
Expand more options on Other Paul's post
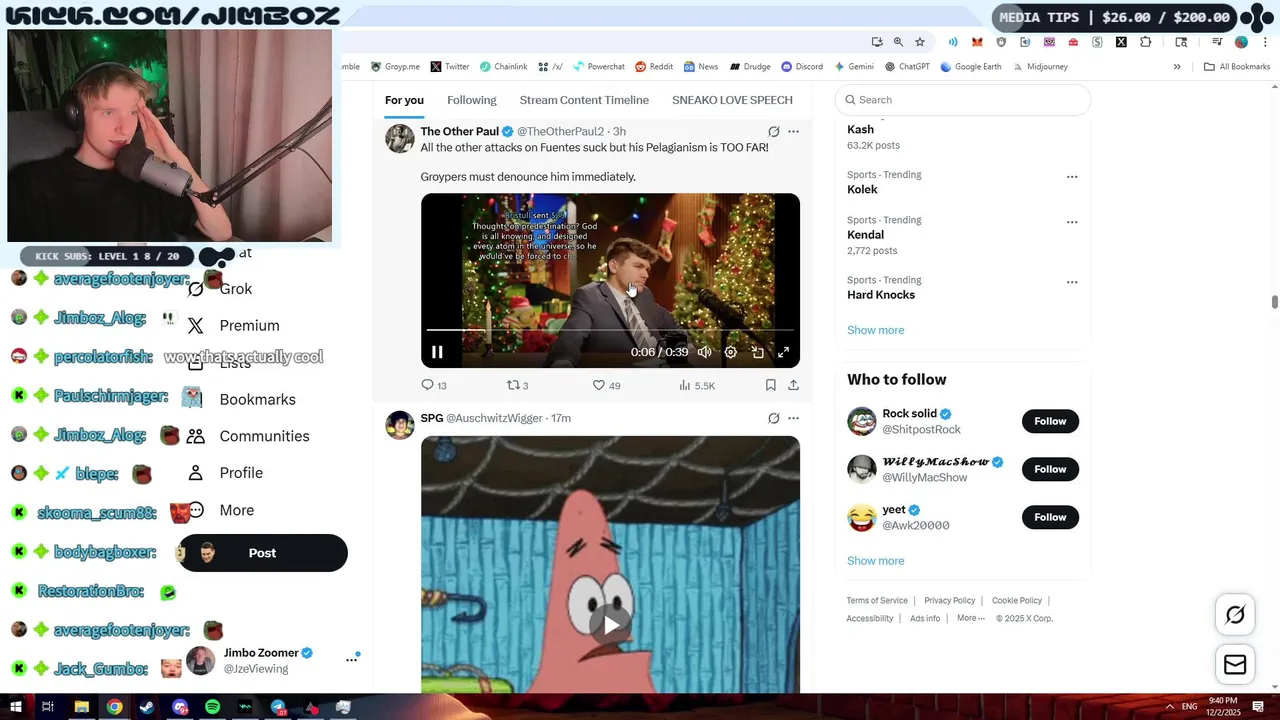(x=793, y=131)
